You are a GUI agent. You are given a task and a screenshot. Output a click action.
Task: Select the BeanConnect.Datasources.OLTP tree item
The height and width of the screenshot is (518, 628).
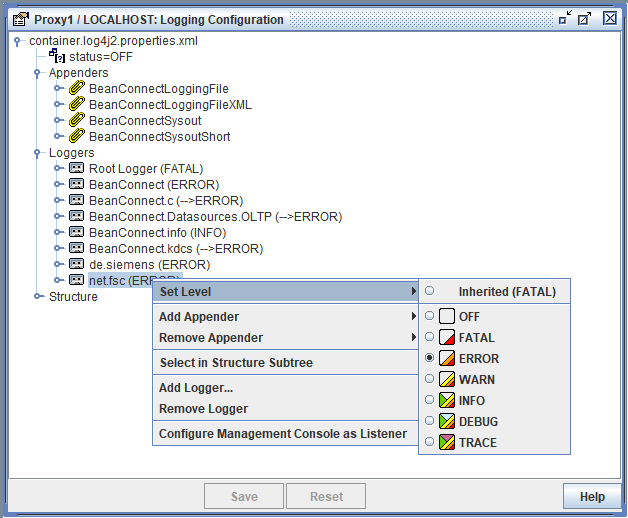pos(215,217)
